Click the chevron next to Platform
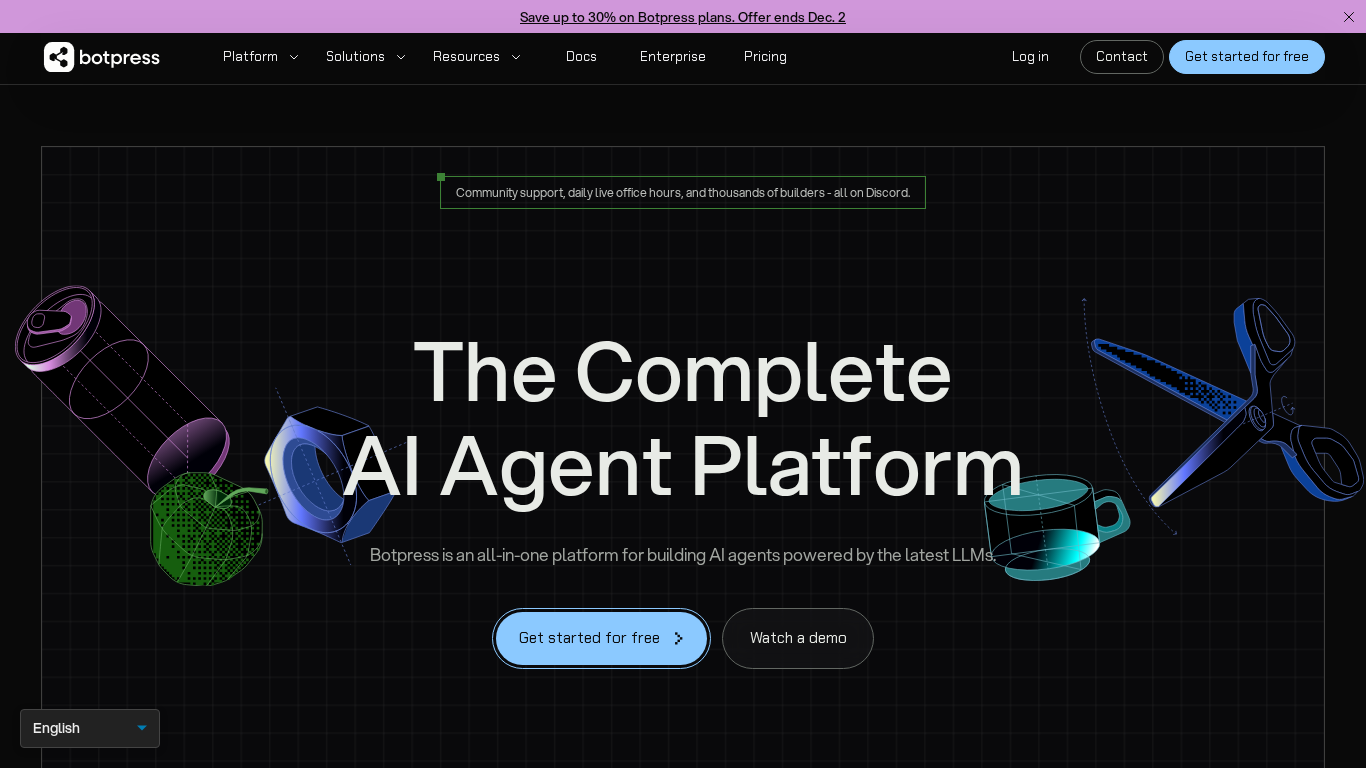 point(293,57)
